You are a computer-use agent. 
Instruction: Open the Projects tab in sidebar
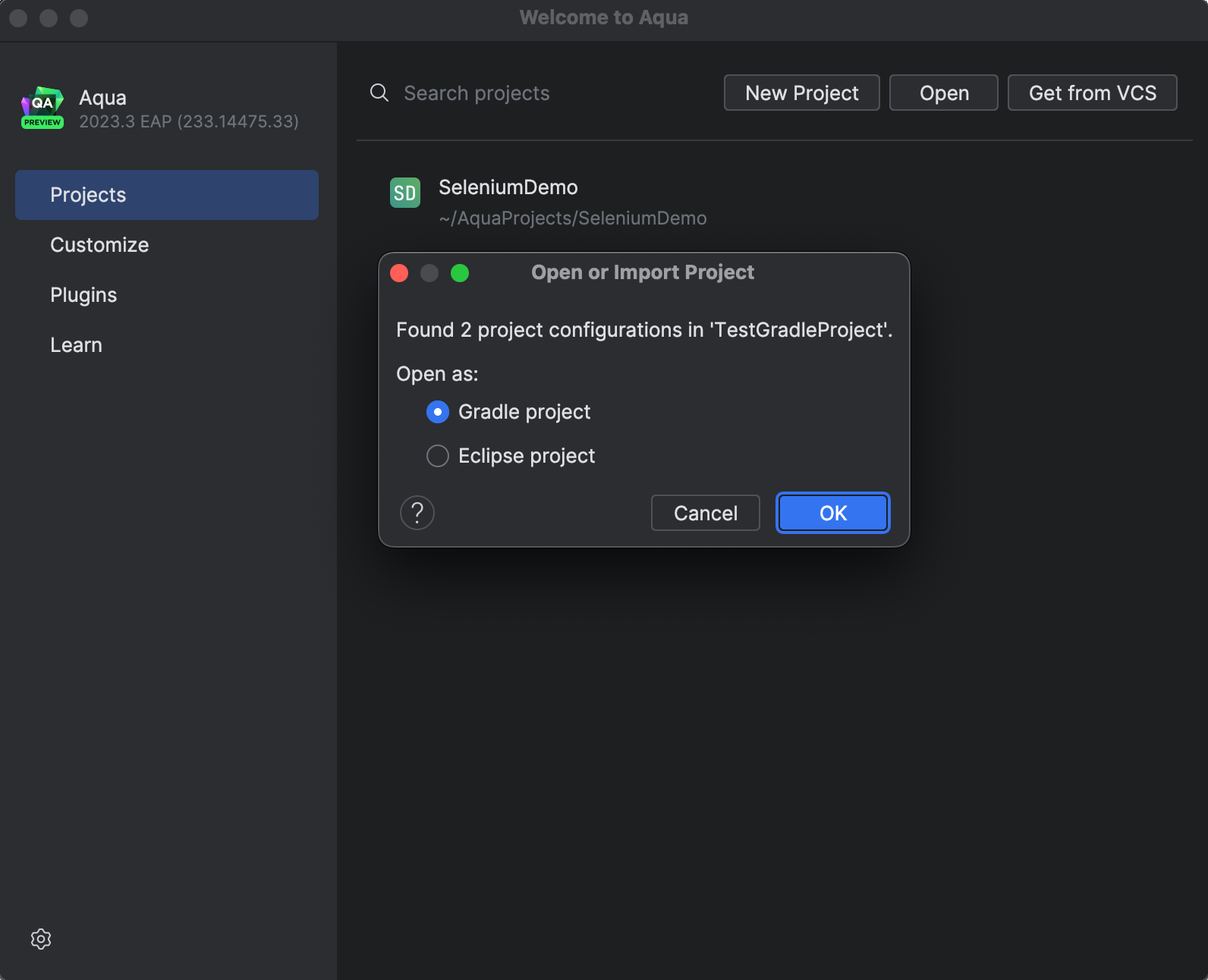(x=167, y=195)
